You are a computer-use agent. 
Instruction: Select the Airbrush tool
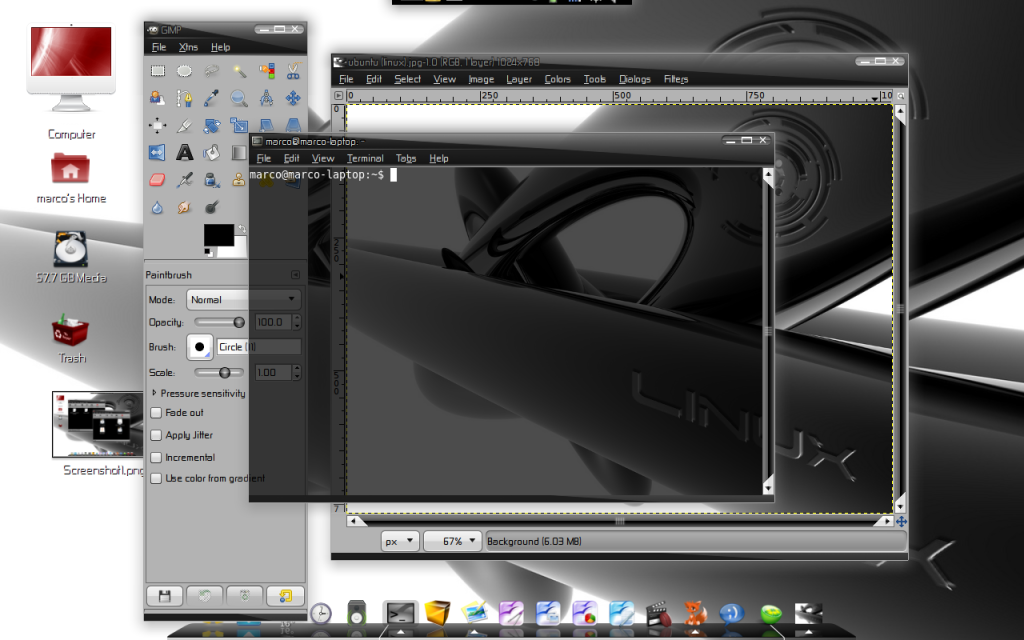coord(185,180)
